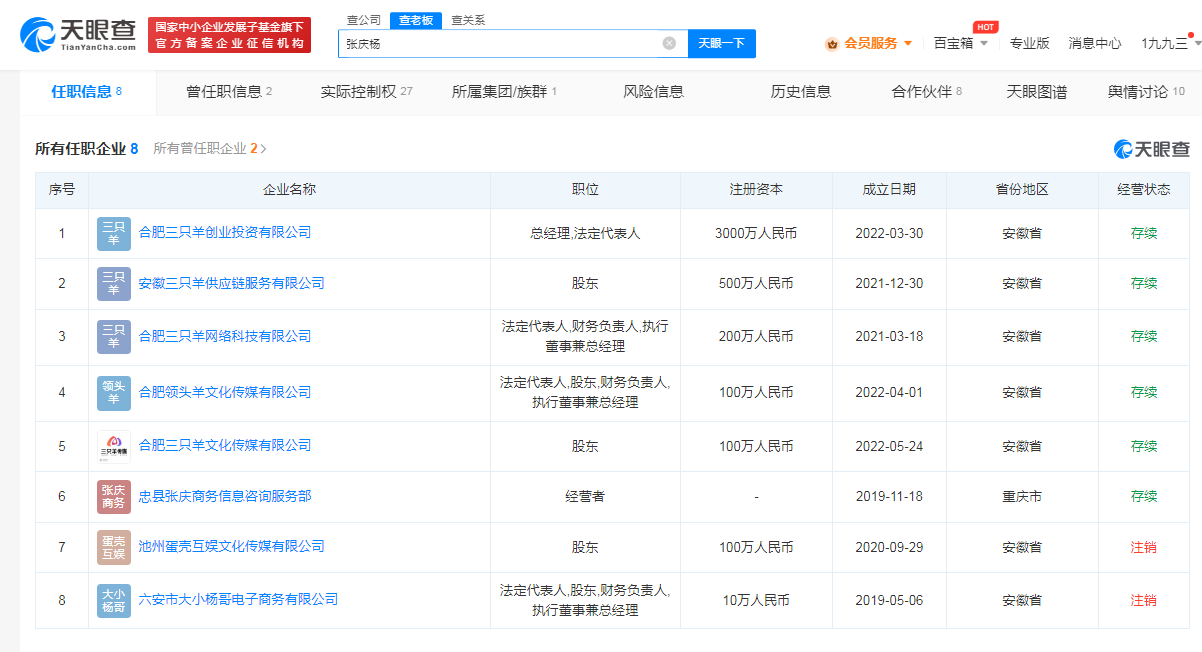This screenshot has width=1202, height=652.
Task: Open 安徽三只羊供应链服务有限公司 logo tile
Action: pyautogui.click(x=113, y=284)
